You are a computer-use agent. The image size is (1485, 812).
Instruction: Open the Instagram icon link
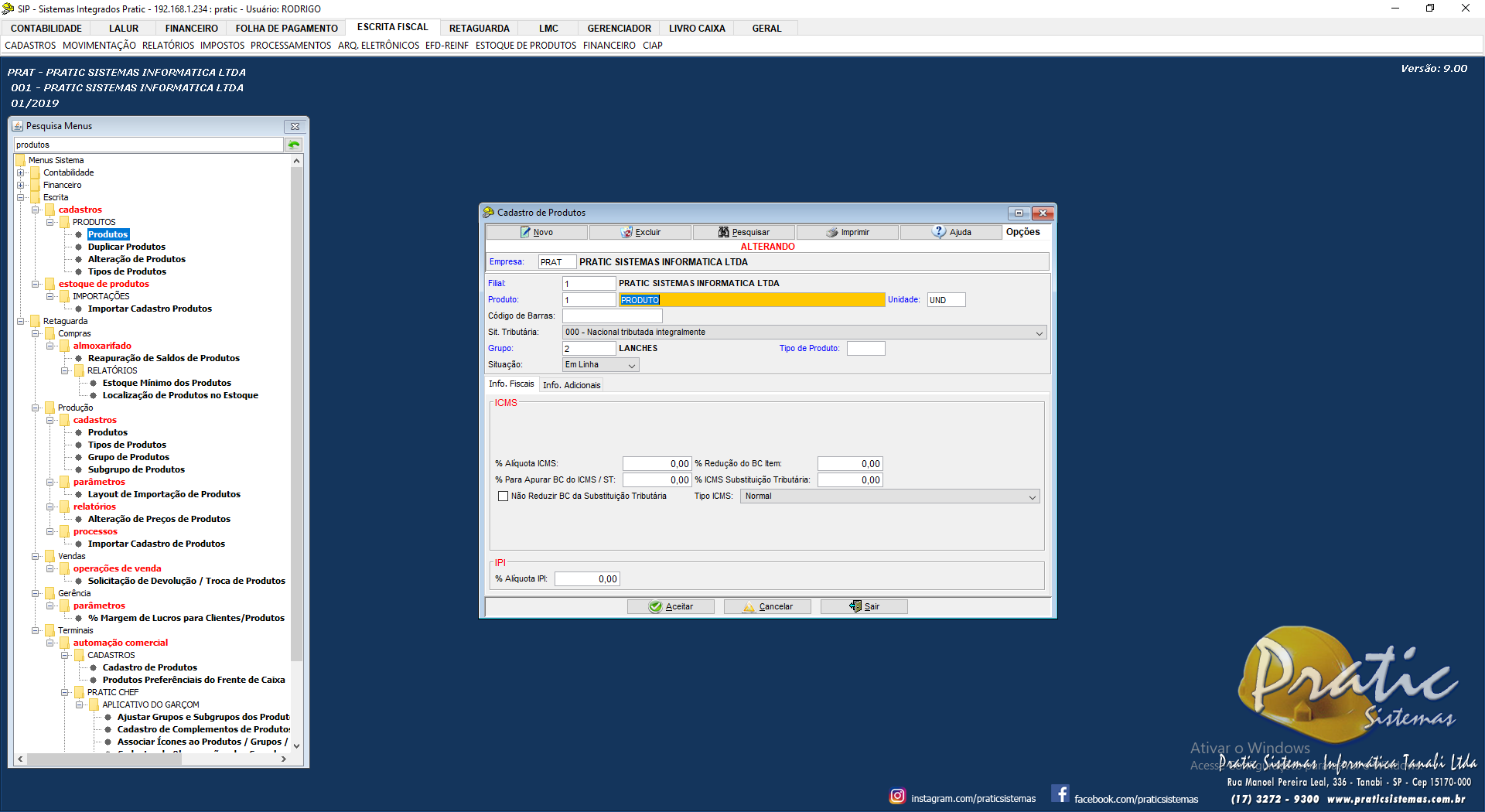(897, 796)
